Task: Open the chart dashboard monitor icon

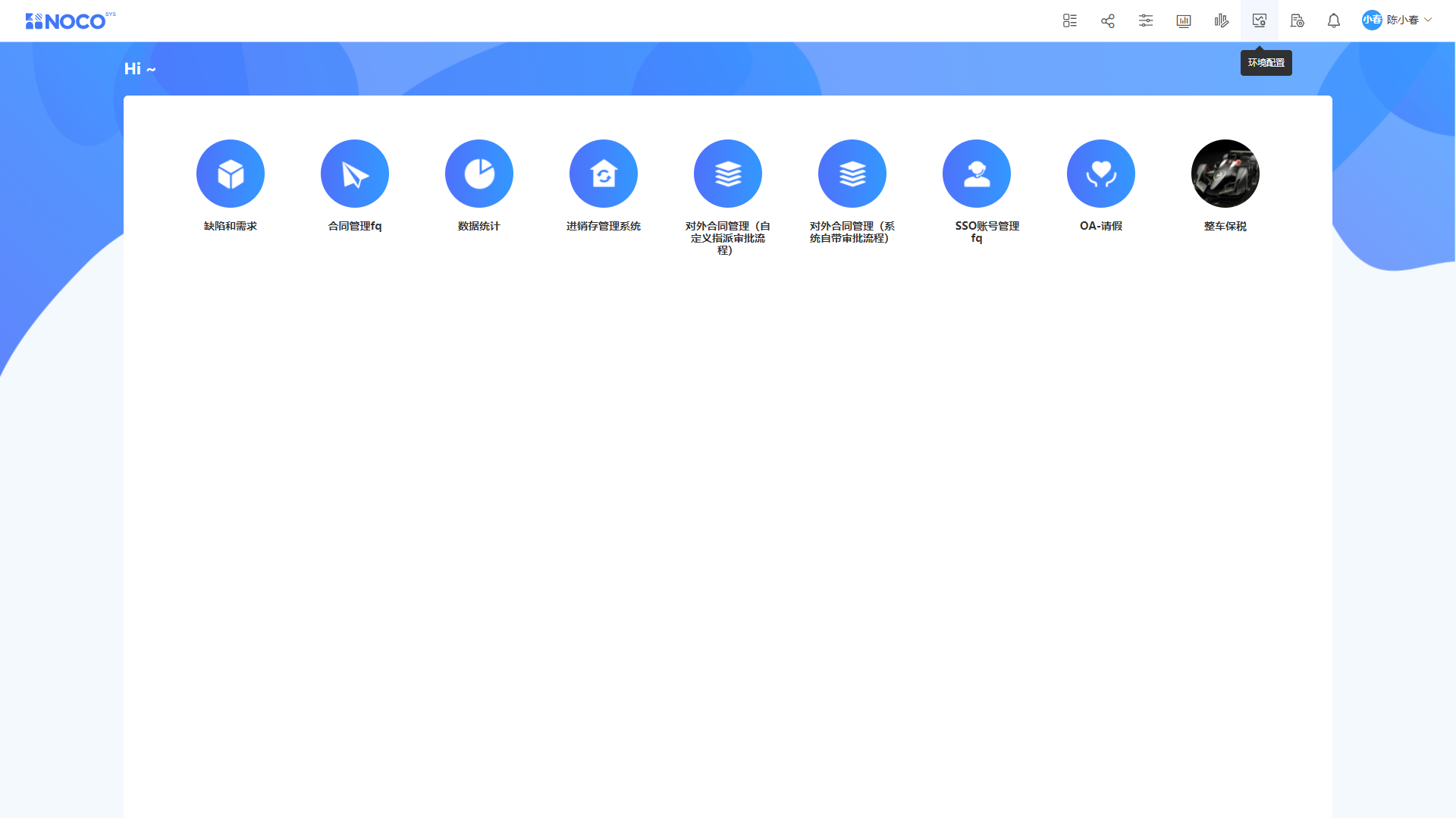Action: click(1184, 20)
